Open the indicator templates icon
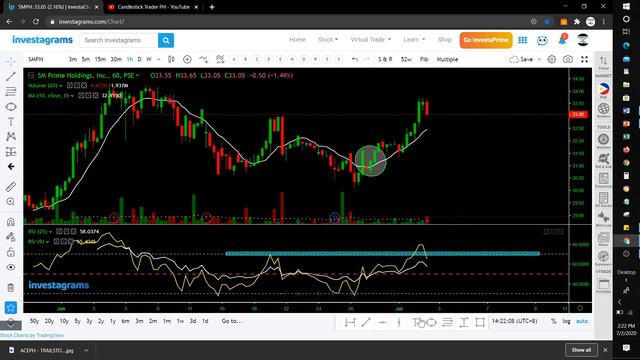The width and height of the screenshot is (640, 360). pyautogui.click(x=220, y=60)
